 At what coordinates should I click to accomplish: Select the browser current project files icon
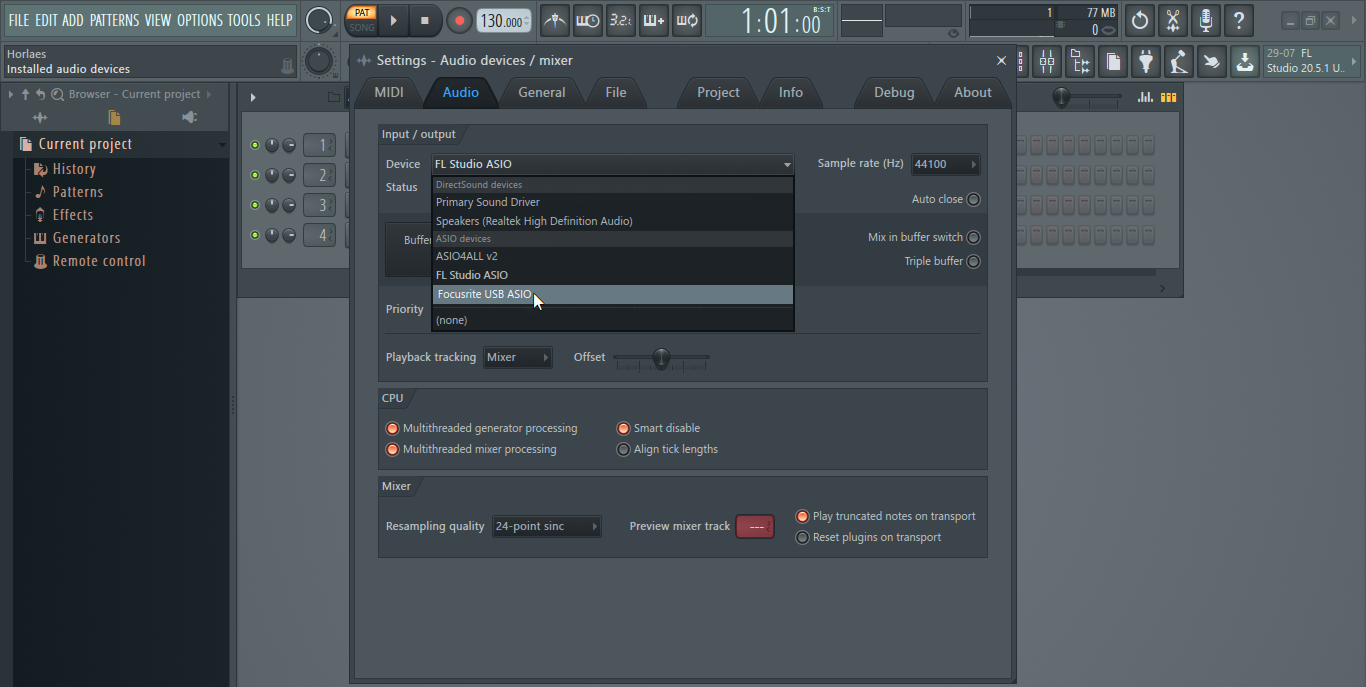(114, 117)
